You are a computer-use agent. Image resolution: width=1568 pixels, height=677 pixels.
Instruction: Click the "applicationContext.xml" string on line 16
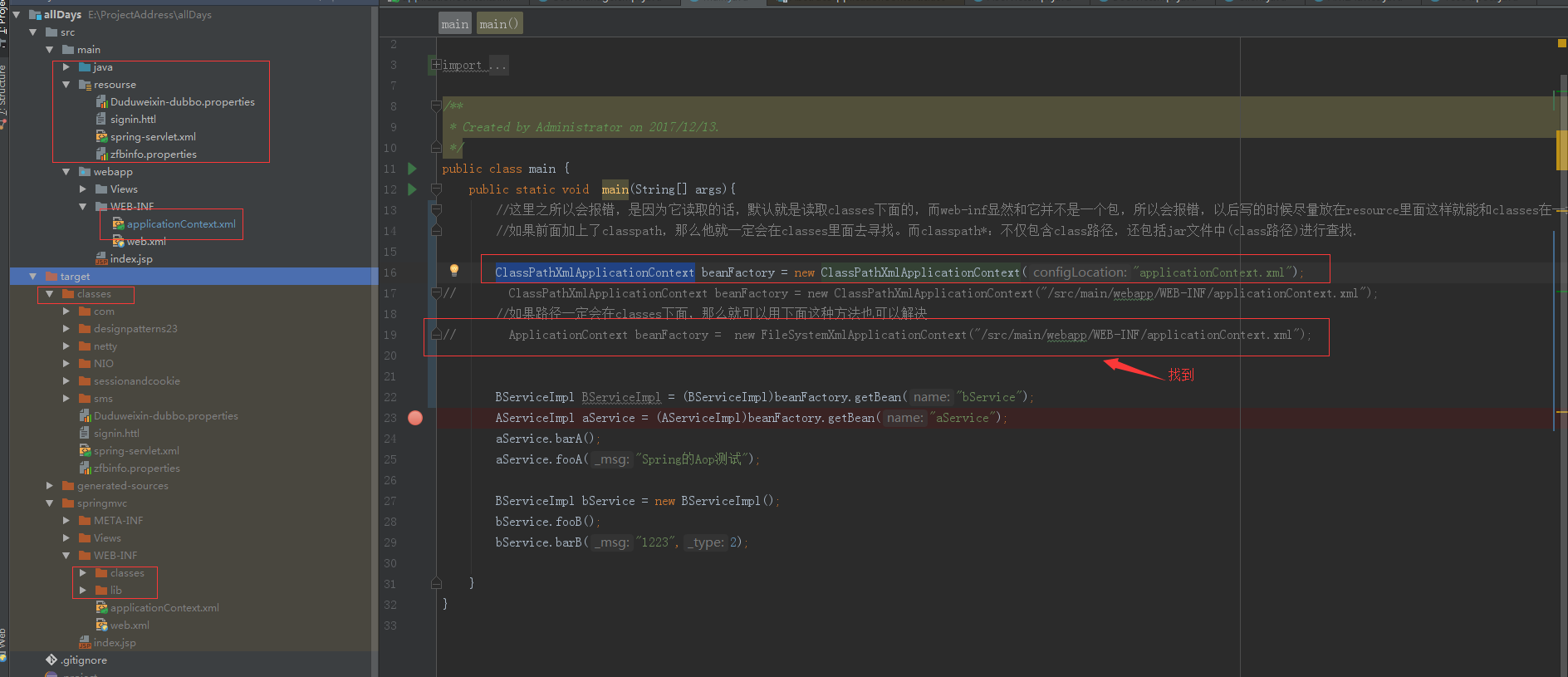[1212, 272]
